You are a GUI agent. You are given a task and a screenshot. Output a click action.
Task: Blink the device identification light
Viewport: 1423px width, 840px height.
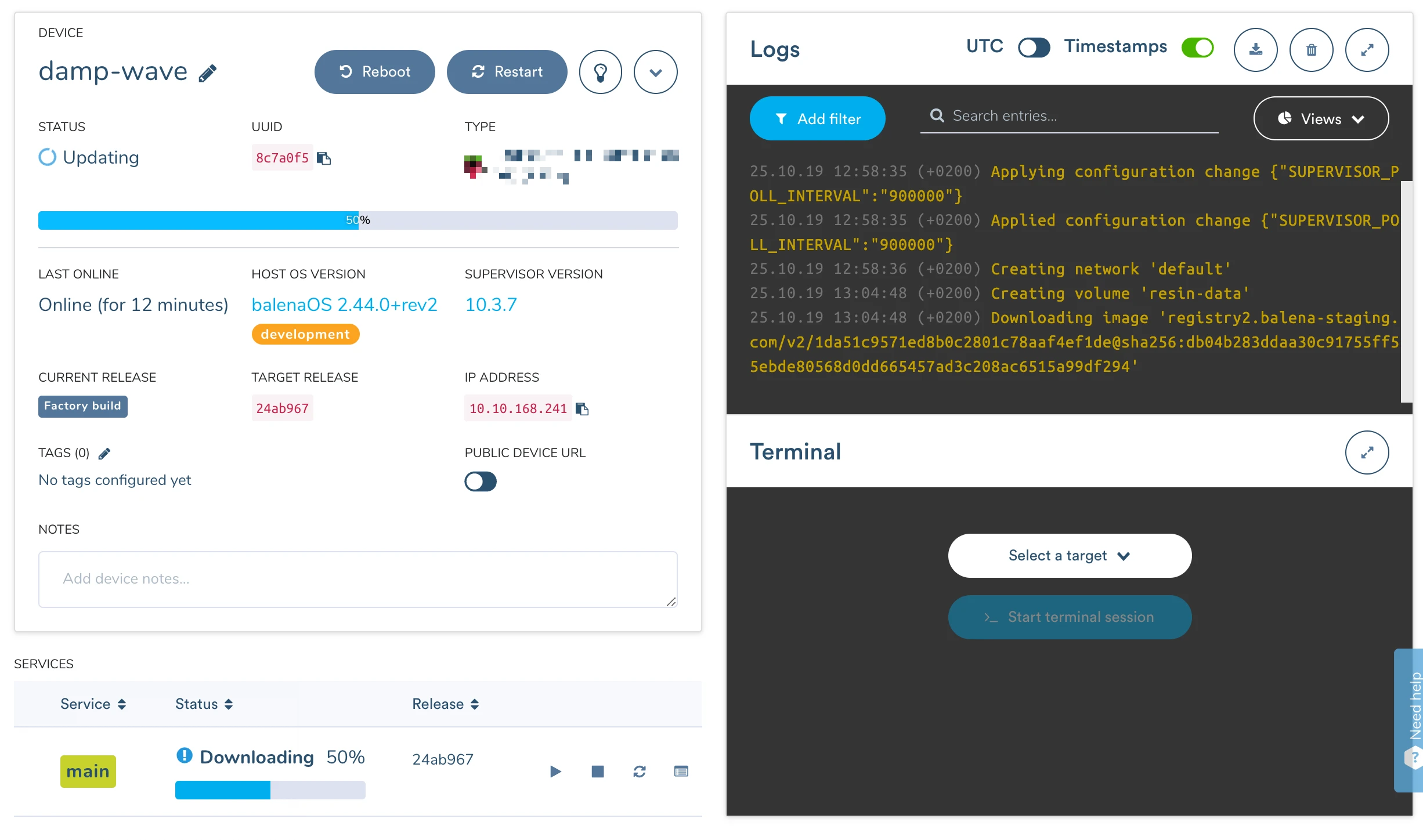(x=601, y=71)
